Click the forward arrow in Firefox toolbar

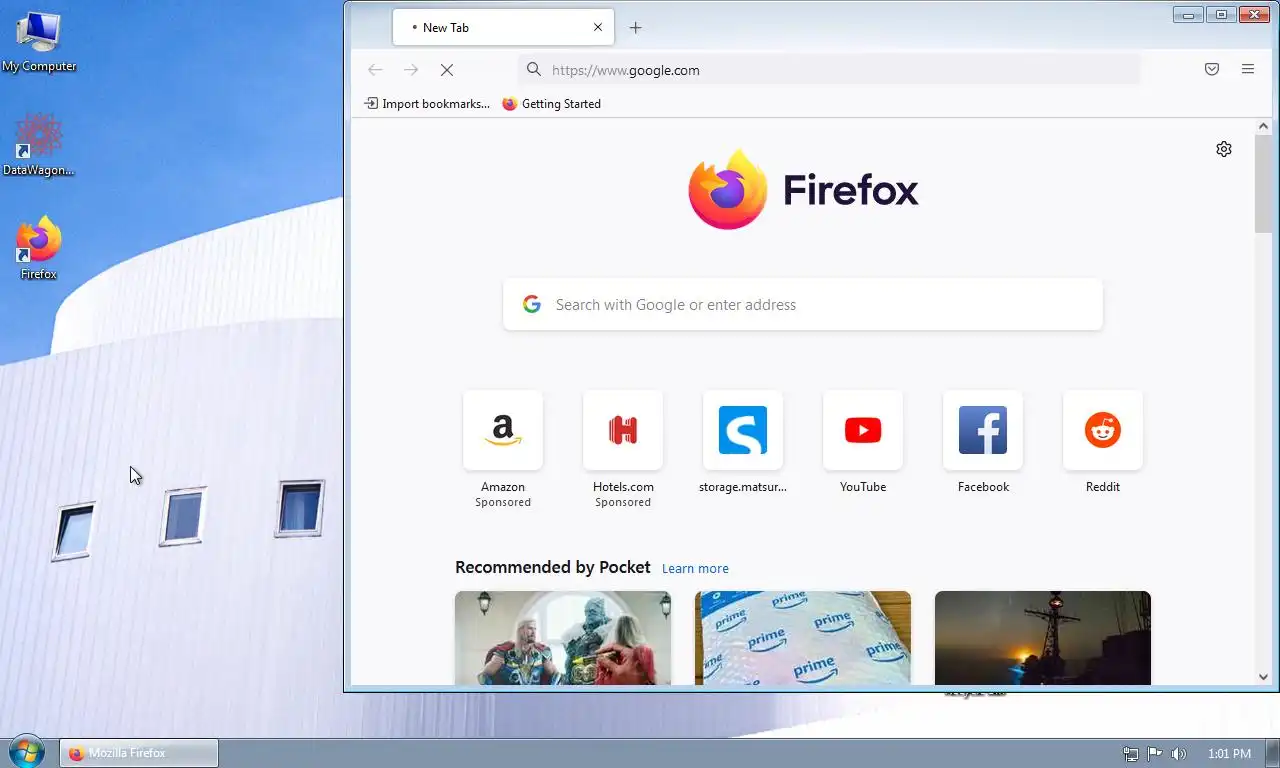click(411, 70)
